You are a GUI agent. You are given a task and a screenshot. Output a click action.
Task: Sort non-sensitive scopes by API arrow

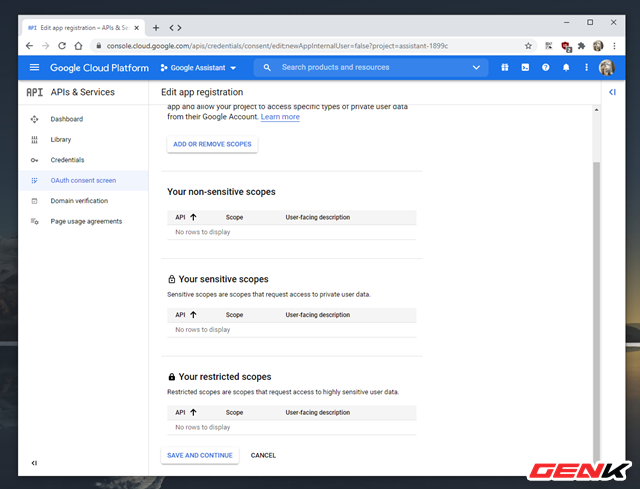click(193, 217)
